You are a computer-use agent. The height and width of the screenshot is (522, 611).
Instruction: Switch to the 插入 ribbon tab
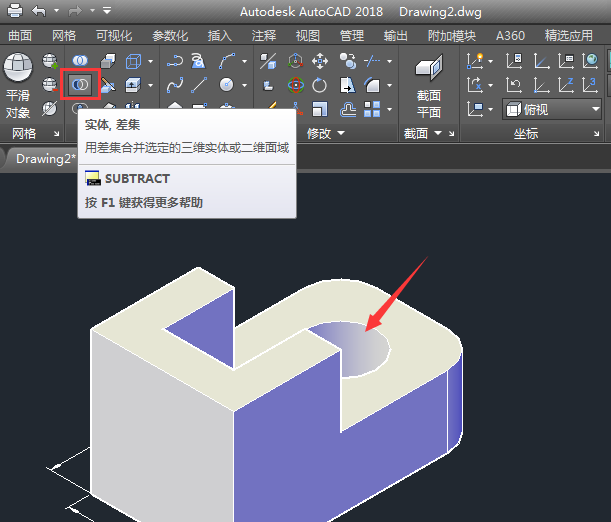click(x=219, y=36)
